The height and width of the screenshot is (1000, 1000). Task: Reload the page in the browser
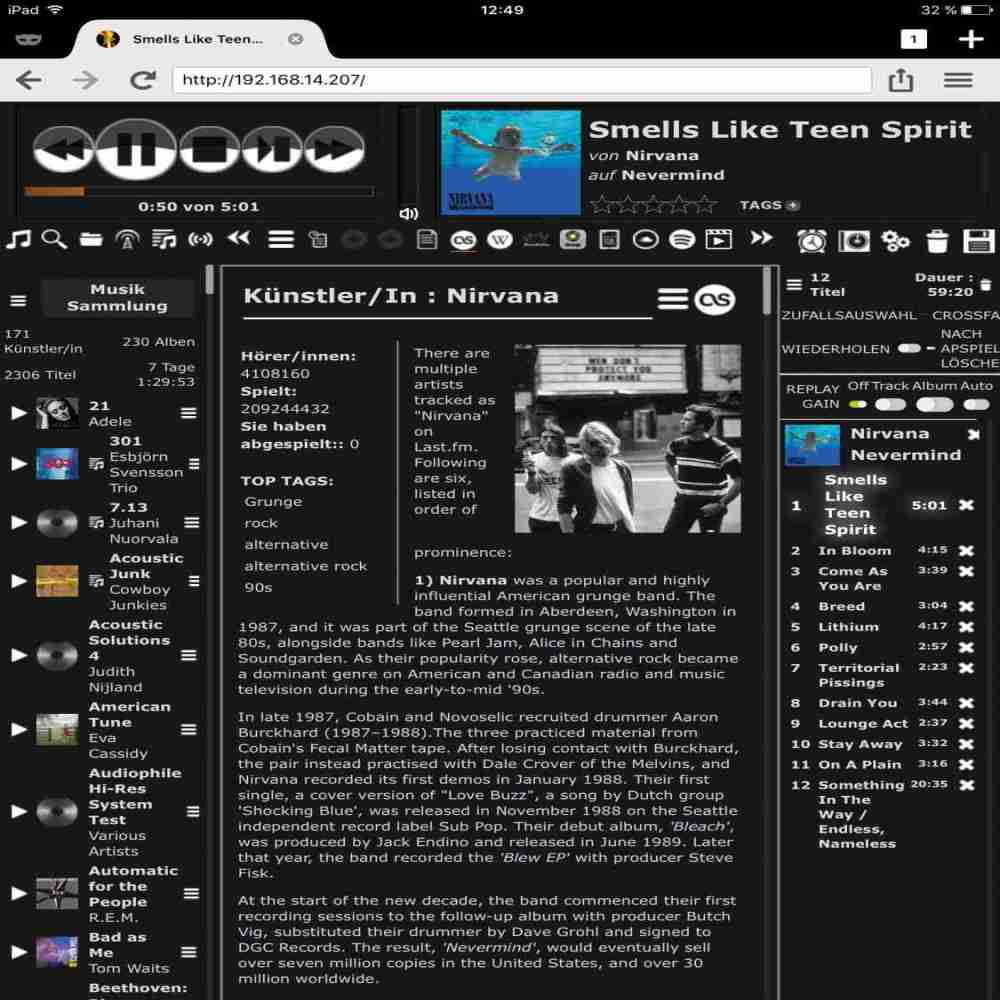[x=142, y=80]
